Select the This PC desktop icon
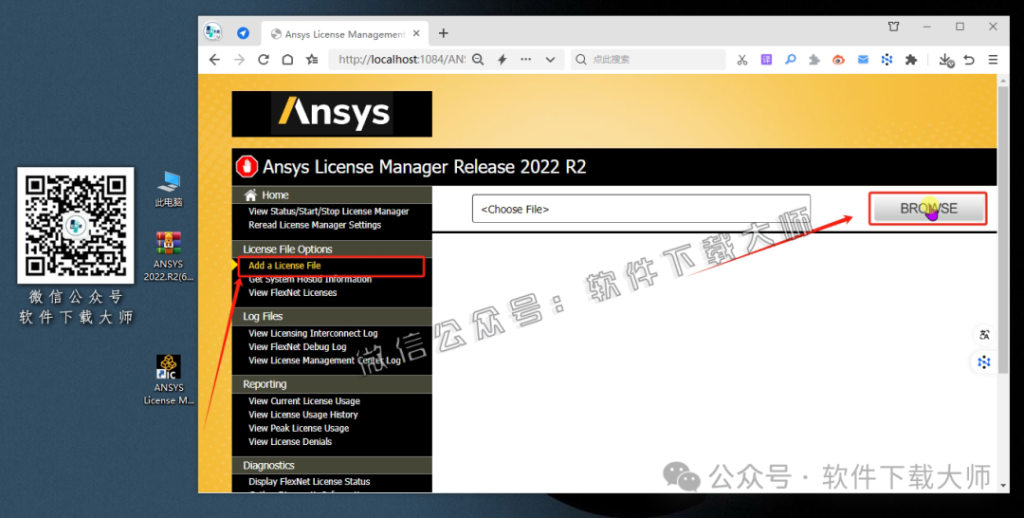 (x=168, y=189)
